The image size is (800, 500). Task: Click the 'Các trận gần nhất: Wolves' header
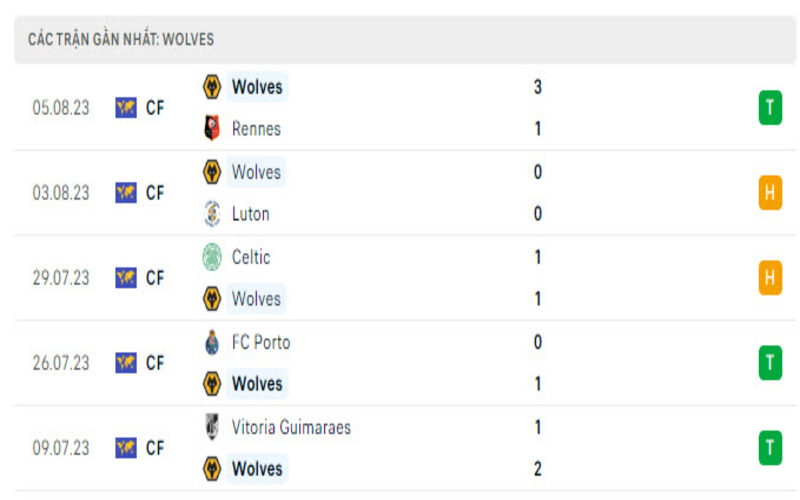point(121,40)
